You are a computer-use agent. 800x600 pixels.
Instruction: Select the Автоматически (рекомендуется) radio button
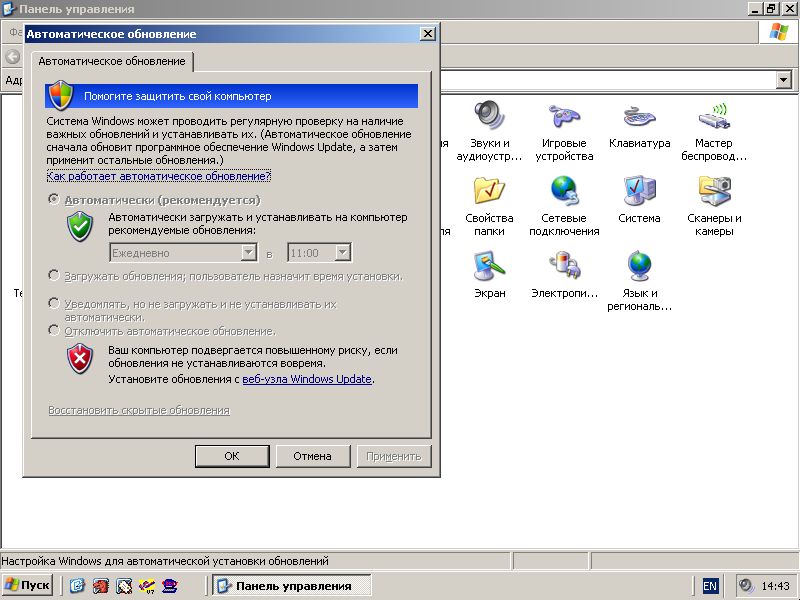tap(54, 200)
